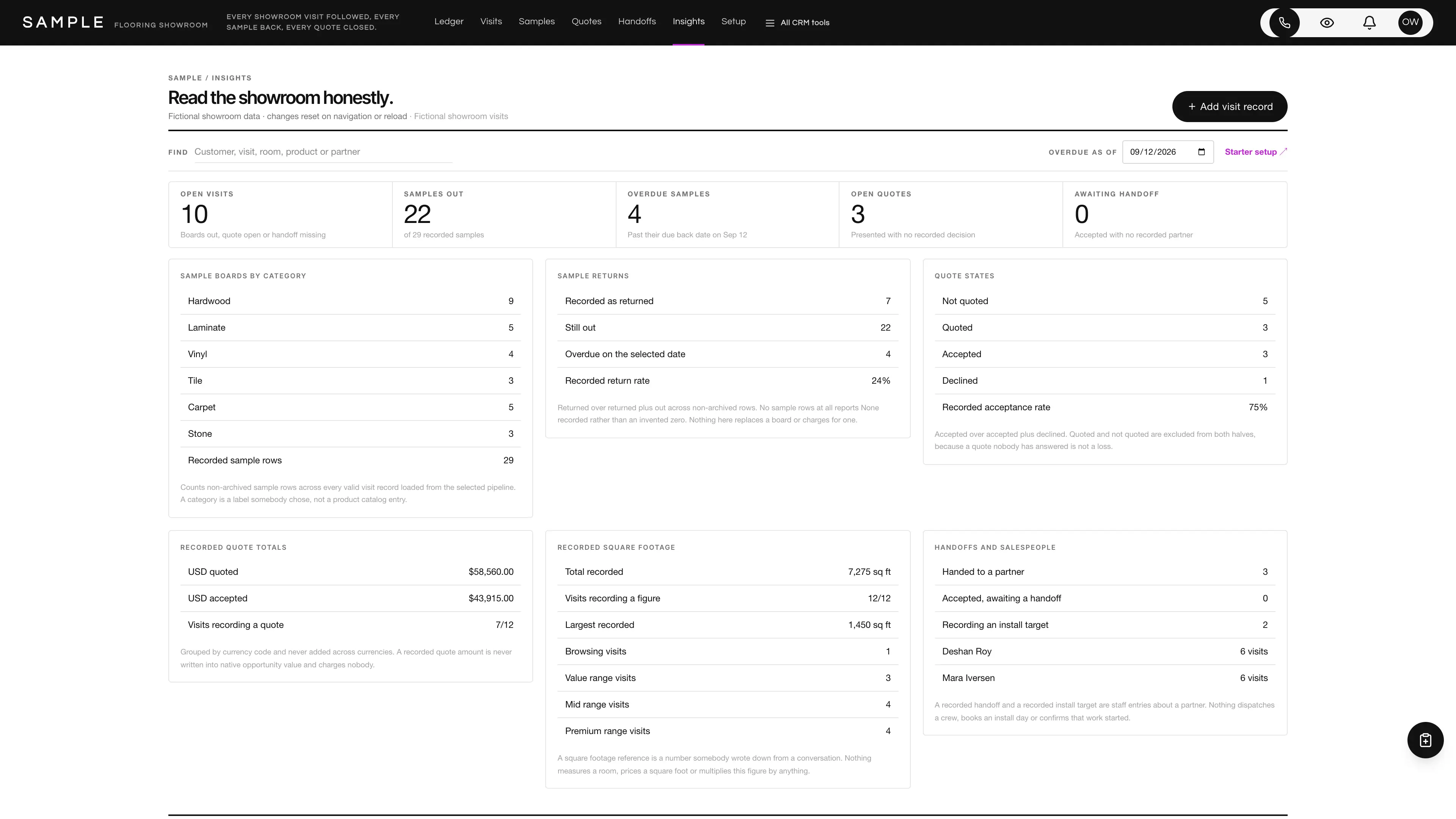Select the Open Quotes stat card
Screen dimensions: 1456x819
tap(951, 215)
